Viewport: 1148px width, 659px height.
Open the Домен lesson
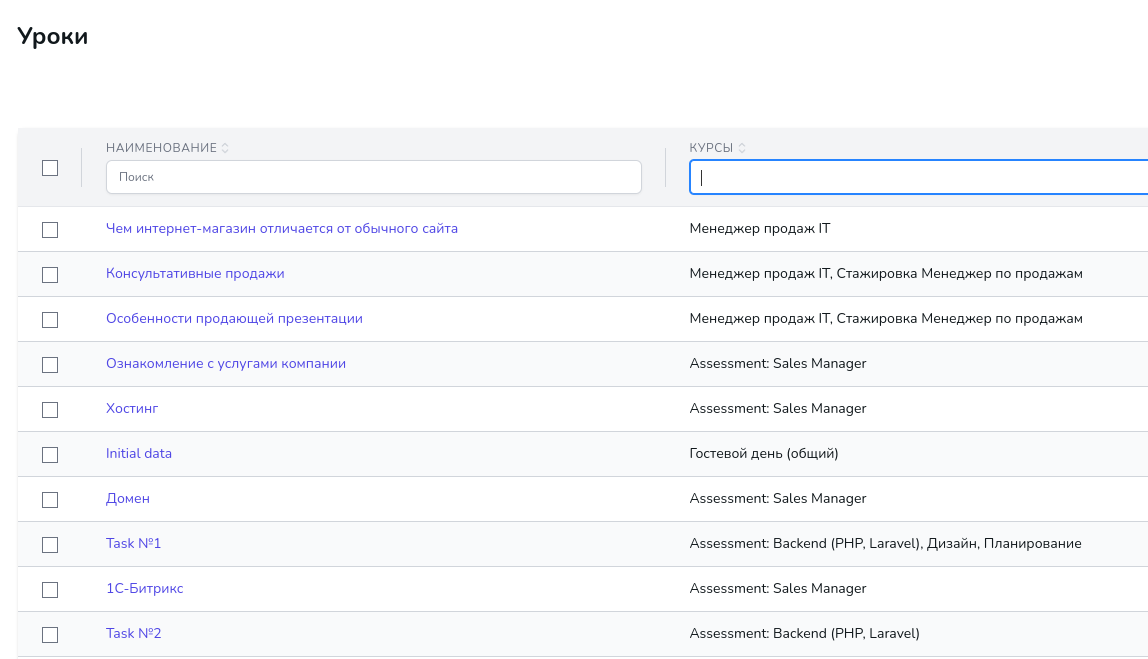pyautogui.click(x=128, y=499)
